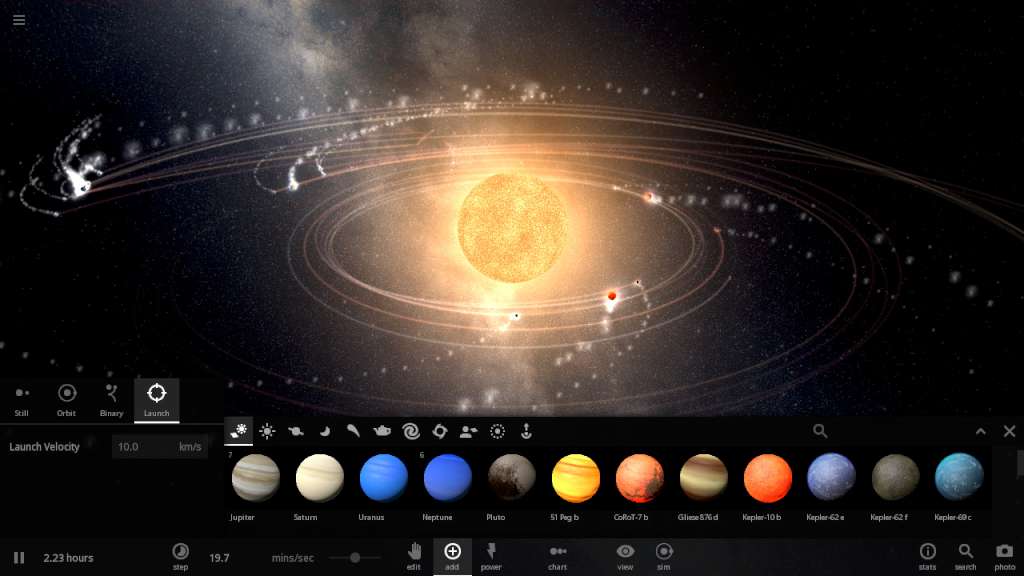Select the Humans category icon

tap(468, 431)
